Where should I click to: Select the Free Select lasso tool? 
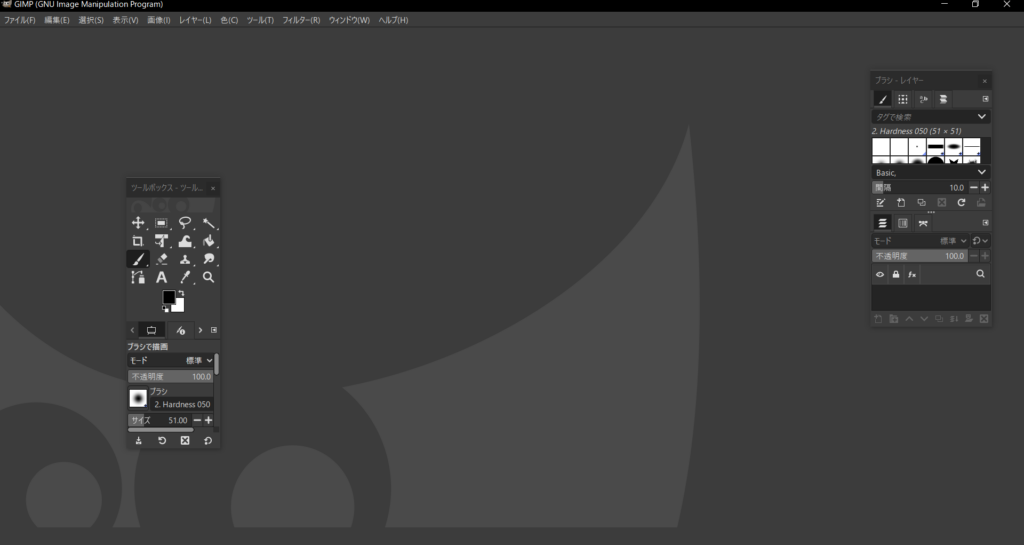point(185,223)
